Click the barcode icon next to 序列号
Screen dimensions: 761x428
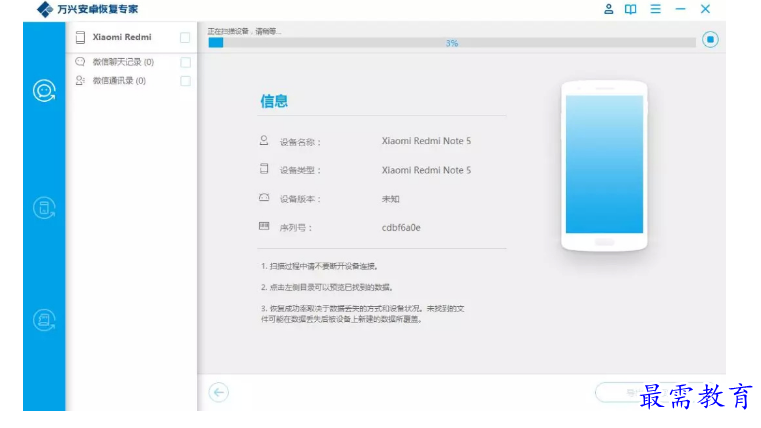(264, 226)
